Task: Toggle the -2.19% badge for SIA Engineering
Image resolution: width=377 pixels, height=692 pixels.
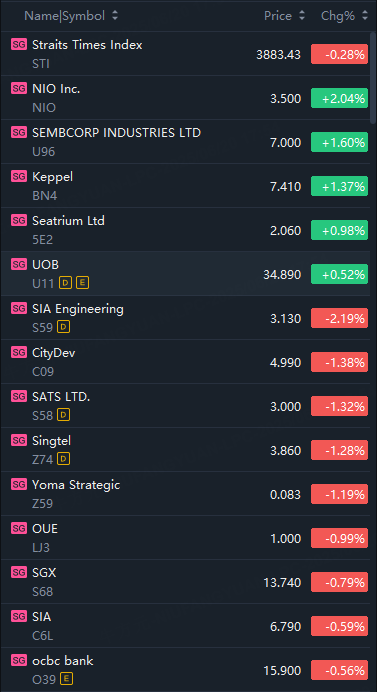Action: point(339,318)
